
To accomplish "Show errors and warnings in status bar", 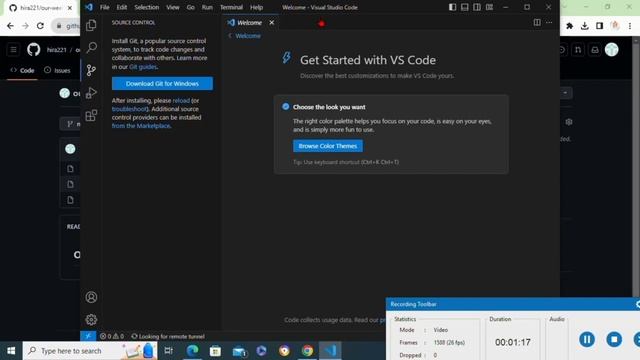I will pyautogui.click(x=112, y=336).
